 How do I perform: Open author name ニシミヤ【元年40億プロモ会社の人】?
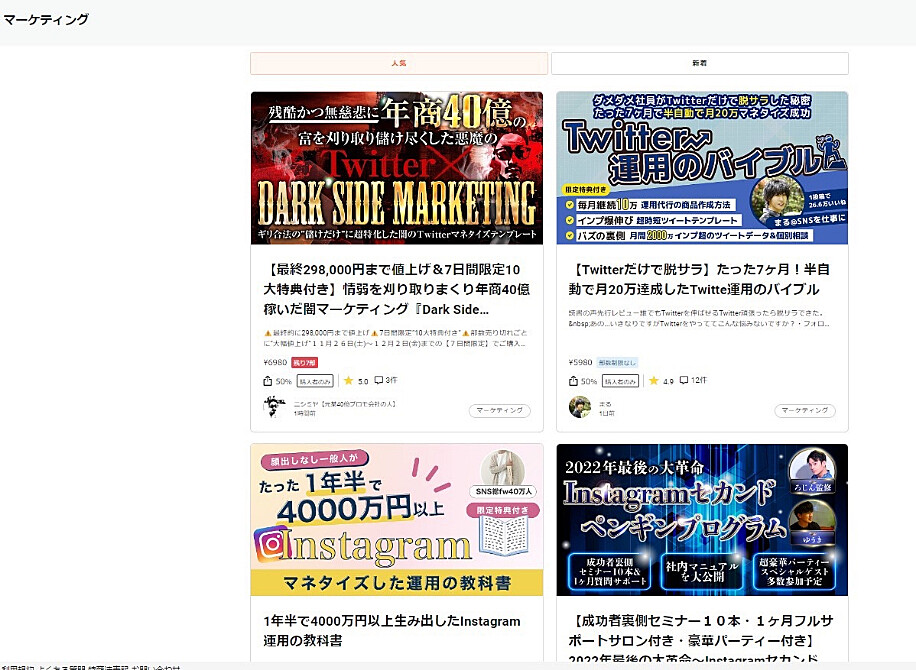(x=345, y=404)
